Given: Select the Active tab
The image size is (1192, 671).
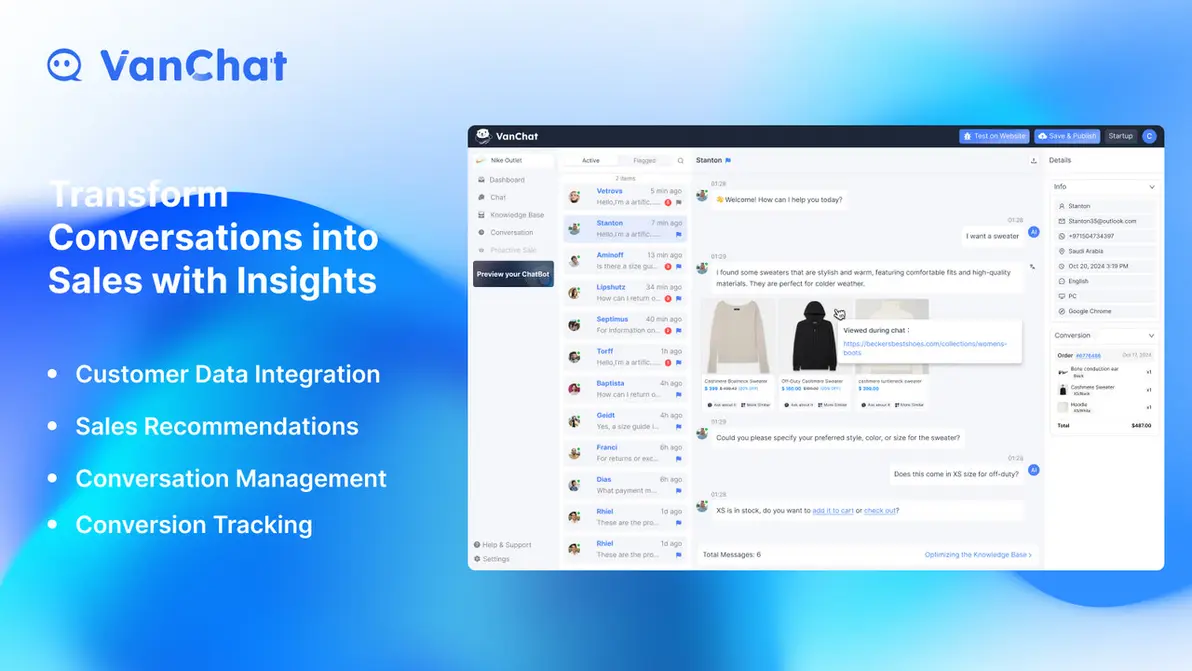Looking at the screenshot, I should click(x=591, y=160).
